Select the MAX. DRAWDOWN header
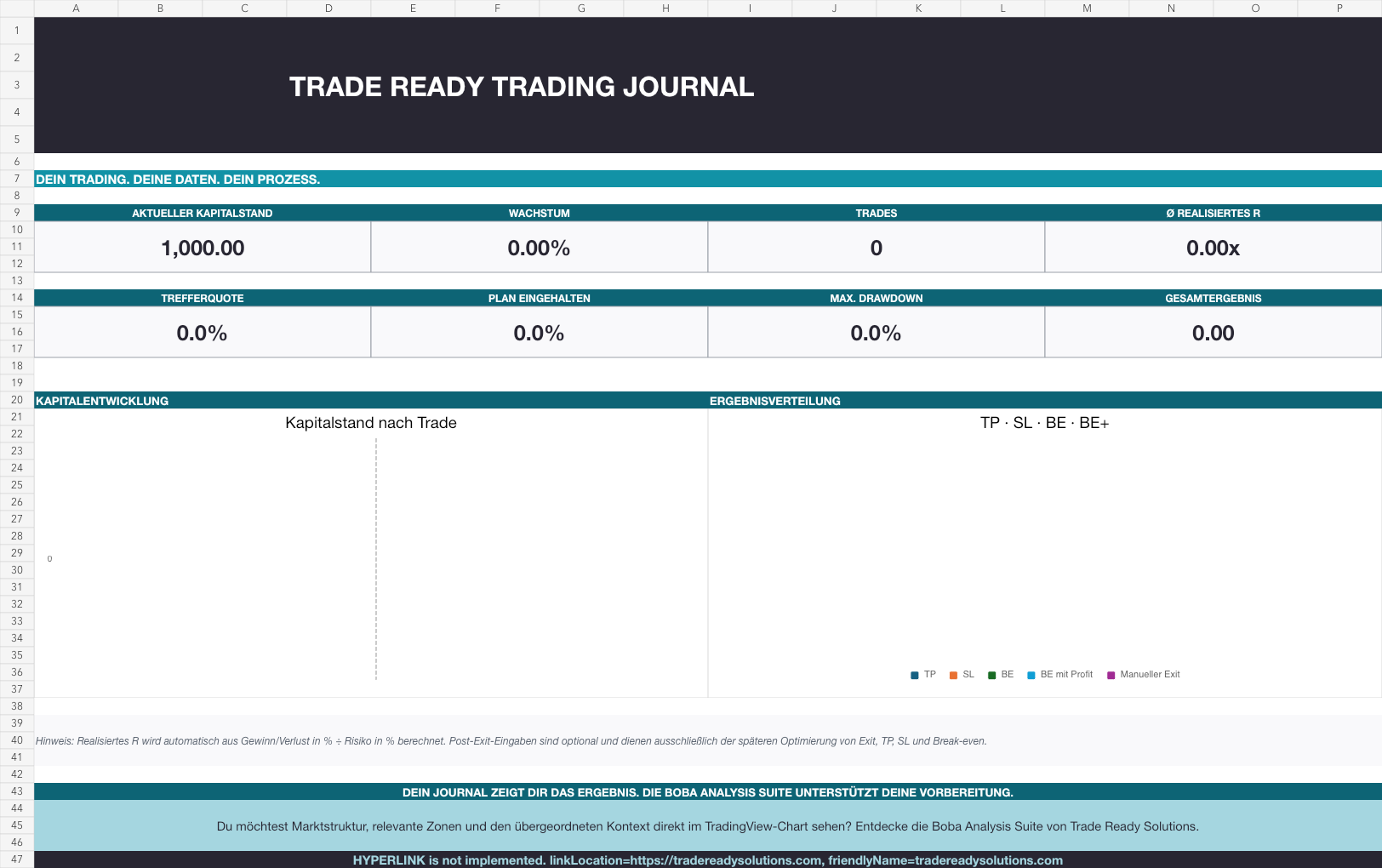Image resolution: width=1382 pixels, height=868 pixels. 877,298
